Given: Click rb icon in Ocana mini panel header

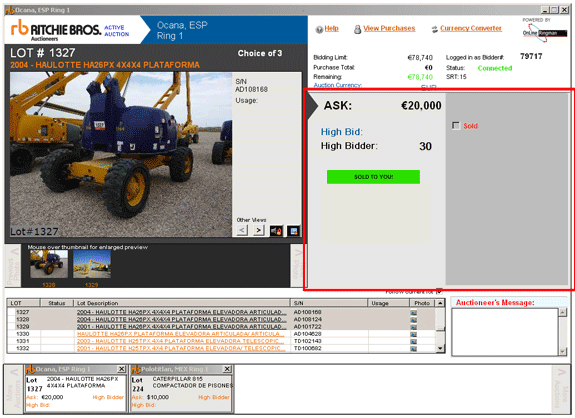Looking at the screenshot, I should 30,369.
